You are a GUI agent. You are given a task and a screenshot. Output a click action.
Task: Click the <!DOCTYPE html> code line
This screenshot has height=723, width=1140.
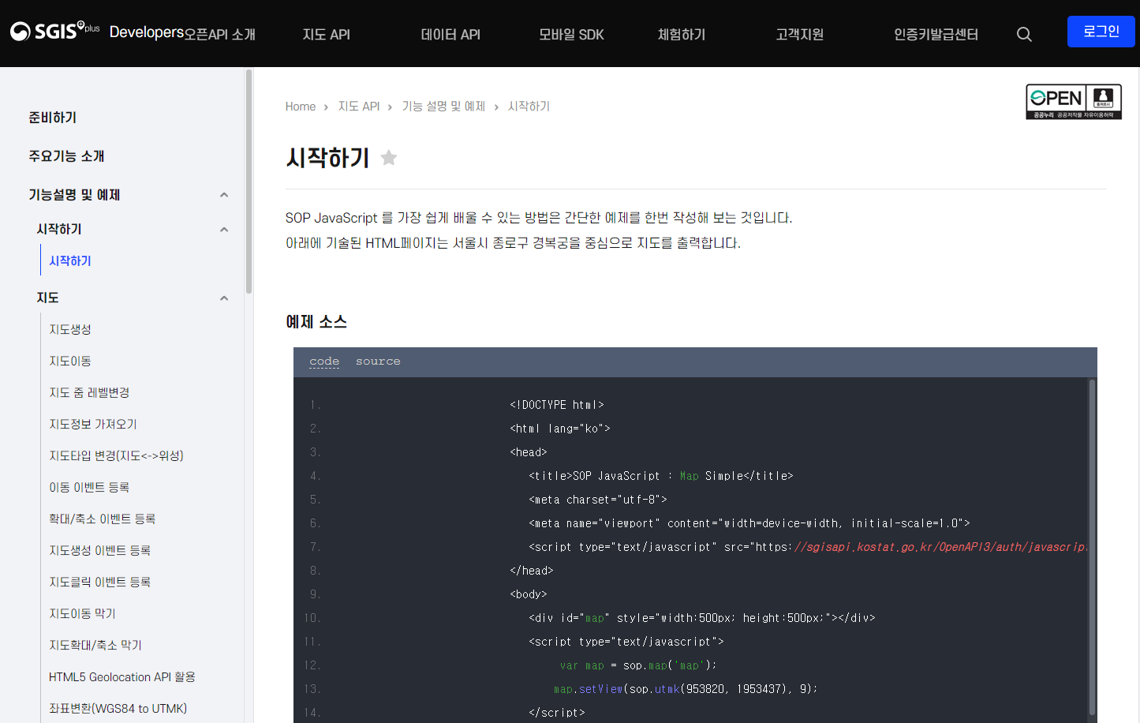click(x=557, y=404)
